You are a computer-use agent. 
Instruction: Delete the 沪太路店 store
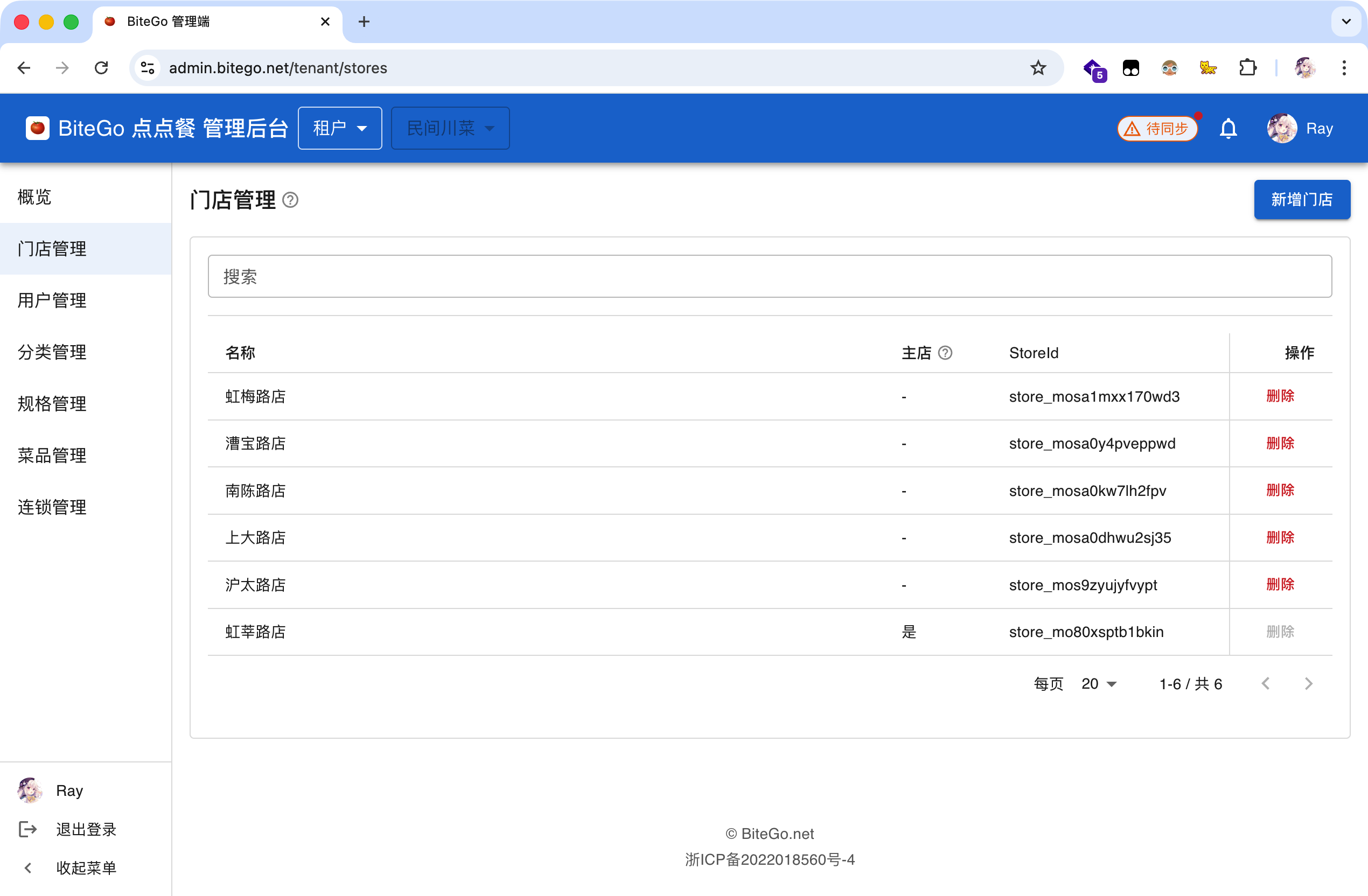[x=1280, y=584]
